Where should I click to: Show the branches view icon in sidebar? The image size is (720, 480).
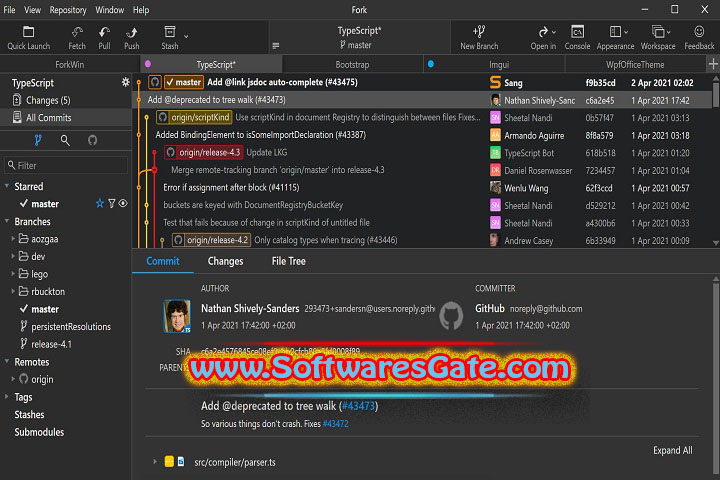click(38, 140)
